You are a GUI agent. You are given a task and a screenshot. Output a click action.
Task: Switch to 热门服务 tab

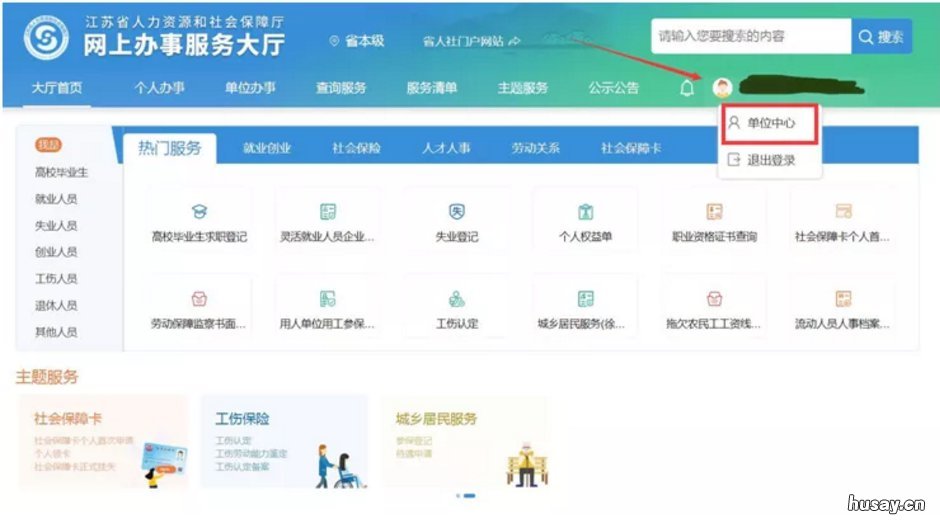tap(170, 148)
